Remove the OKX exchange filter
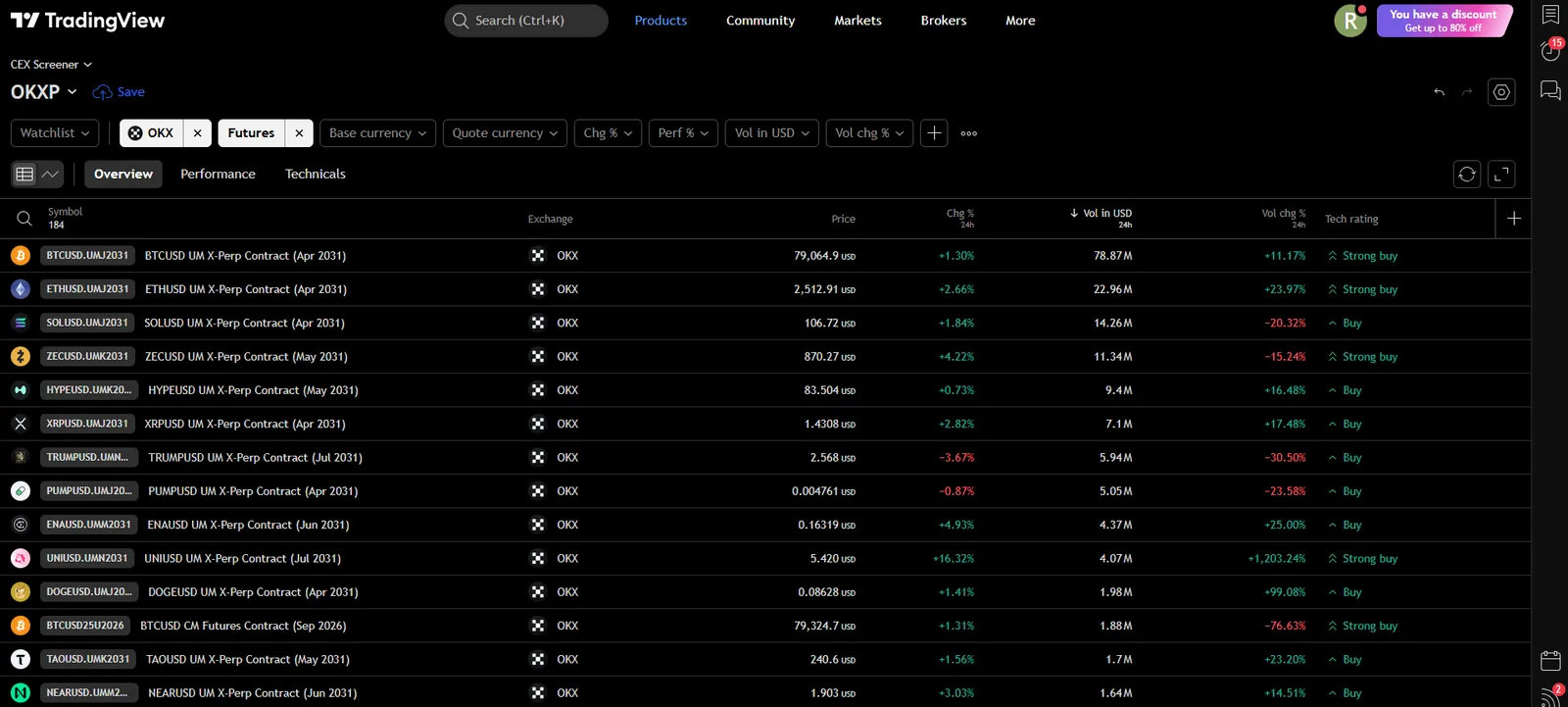1568x707 pixels. pos(197,133)
